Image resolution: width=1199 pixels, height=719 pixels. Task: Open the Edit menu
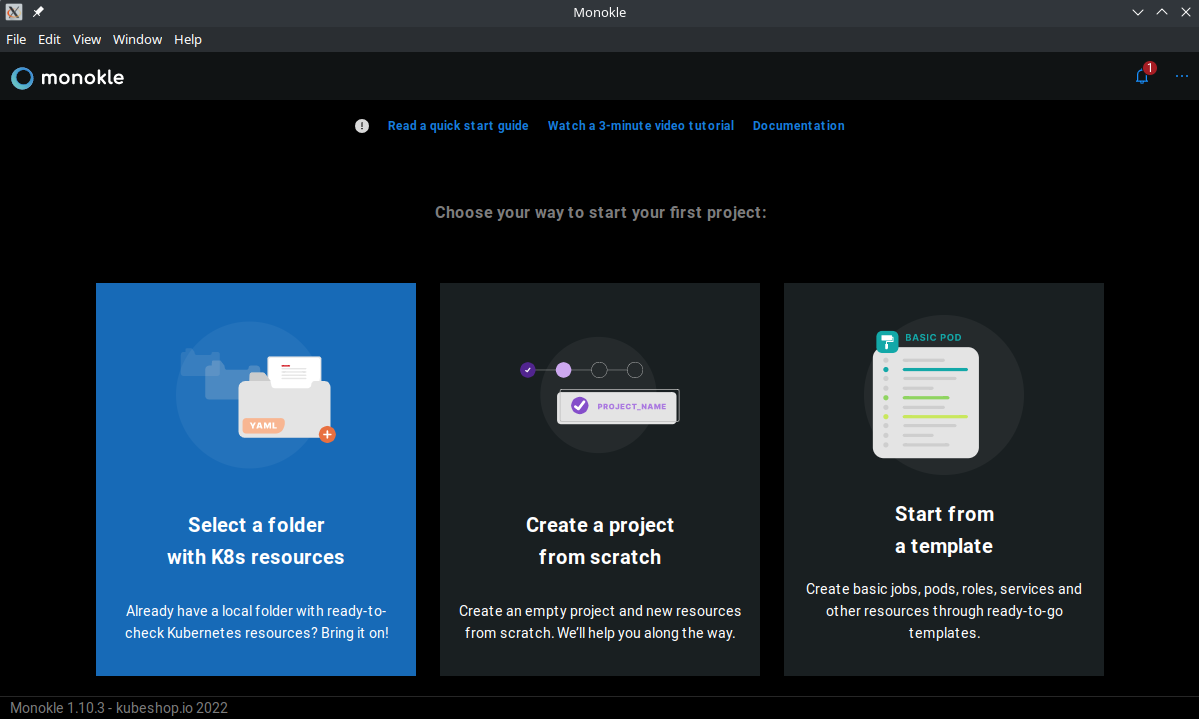(x=50, y=40)
